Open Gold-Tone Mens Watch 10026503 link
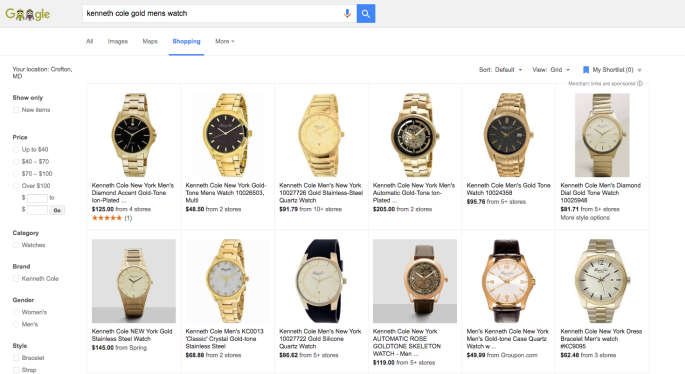Screen dimensions: 685x374 tap(226, 193)
